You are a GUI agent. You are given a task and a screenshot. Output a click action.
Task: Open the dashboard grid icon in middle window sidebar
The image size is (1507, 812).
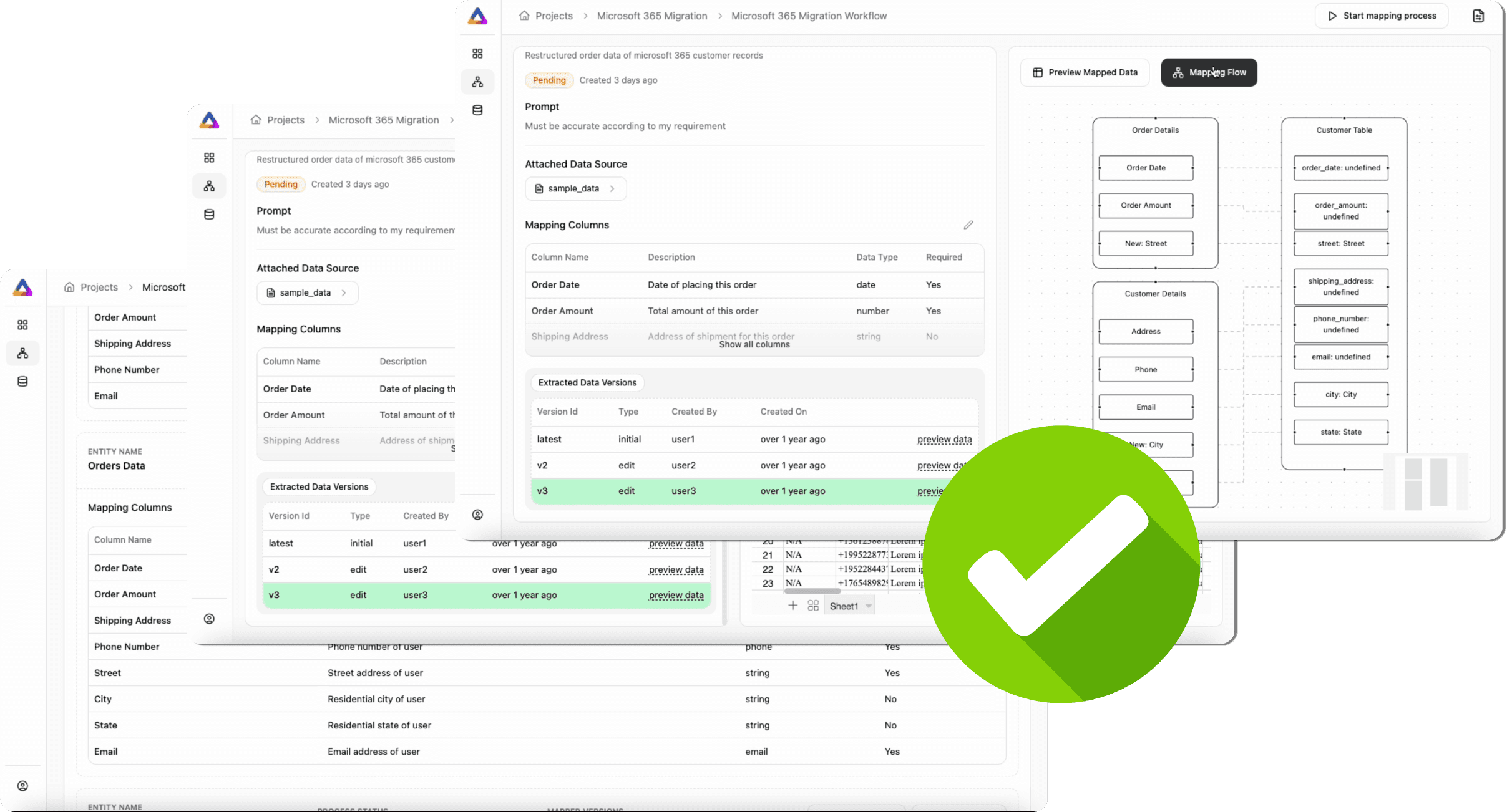pyautogui.click(x=209, y=158)
